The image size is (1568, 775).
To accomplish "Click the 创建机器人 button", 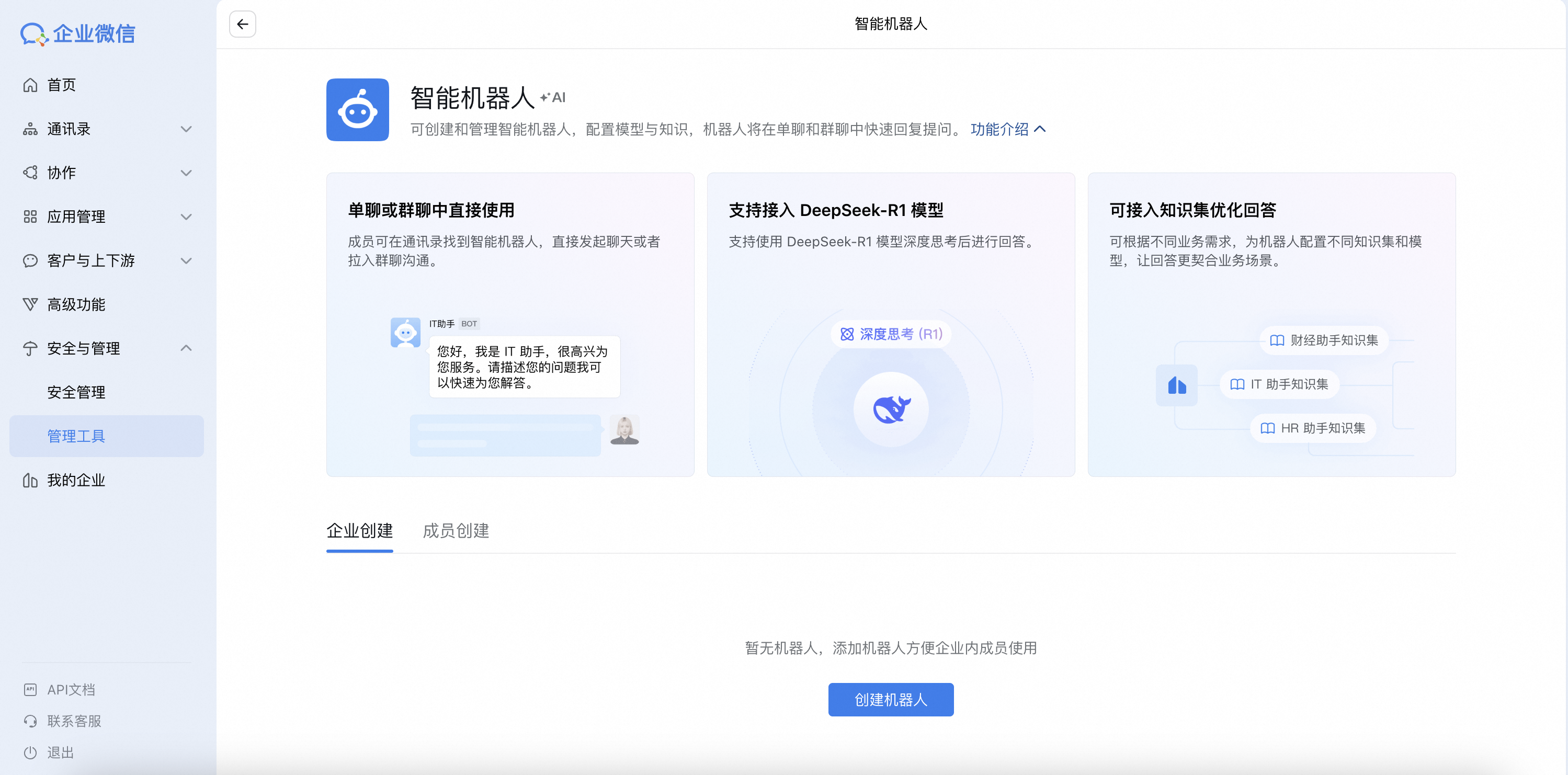I will 891,700.
